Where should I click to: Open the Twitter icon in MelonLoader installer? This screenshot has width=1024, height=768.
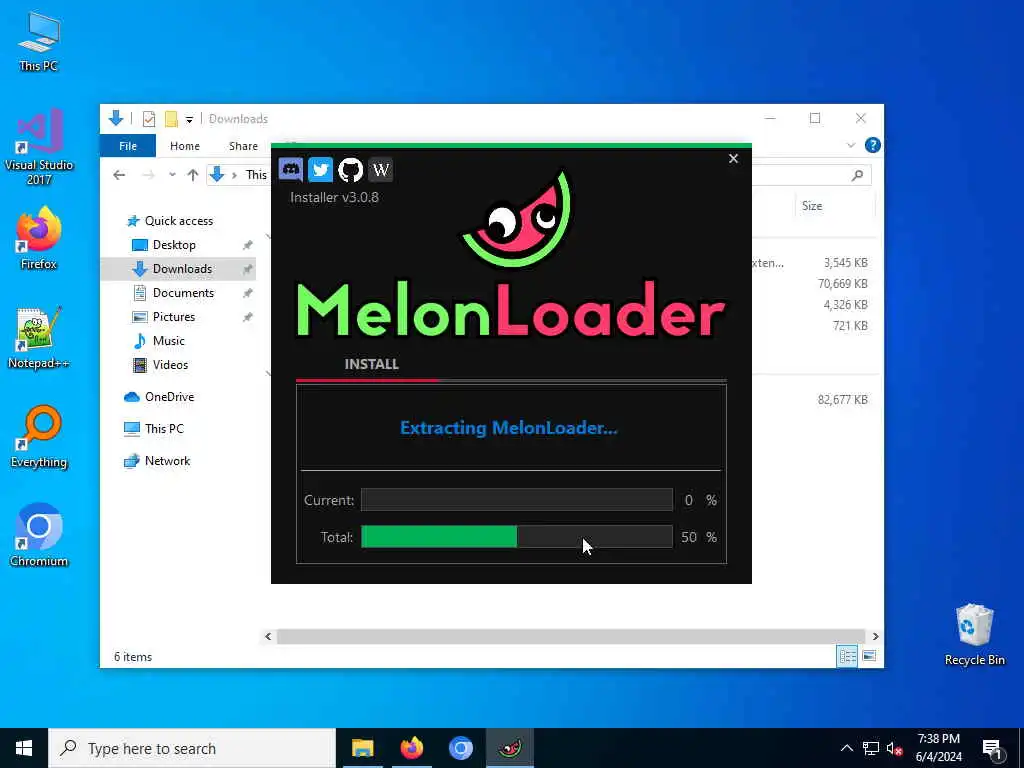pos(320,170)
